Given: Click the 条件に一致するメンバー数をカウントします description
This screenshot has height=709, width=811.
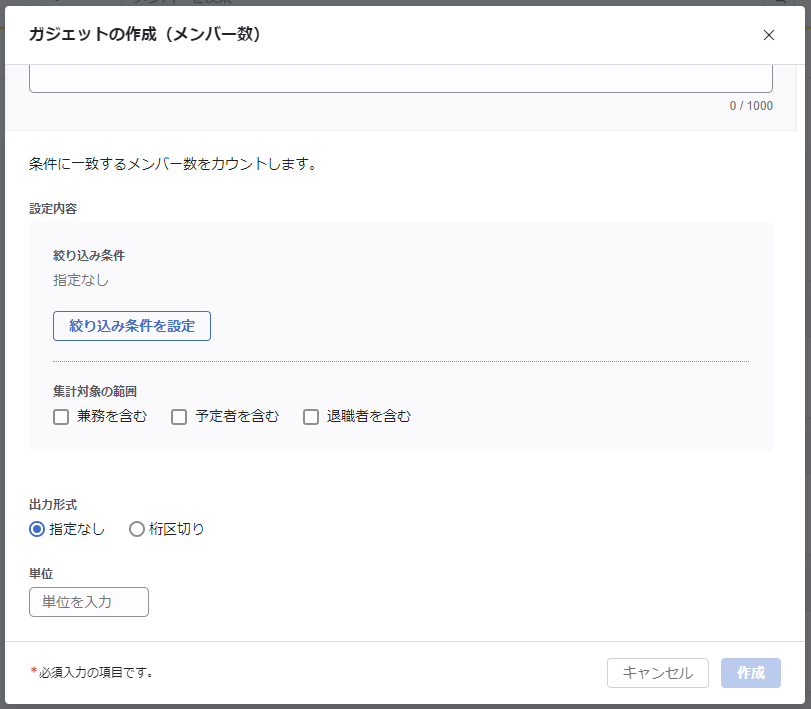Looking at the screenshot, I should click(x=173, y=163).
